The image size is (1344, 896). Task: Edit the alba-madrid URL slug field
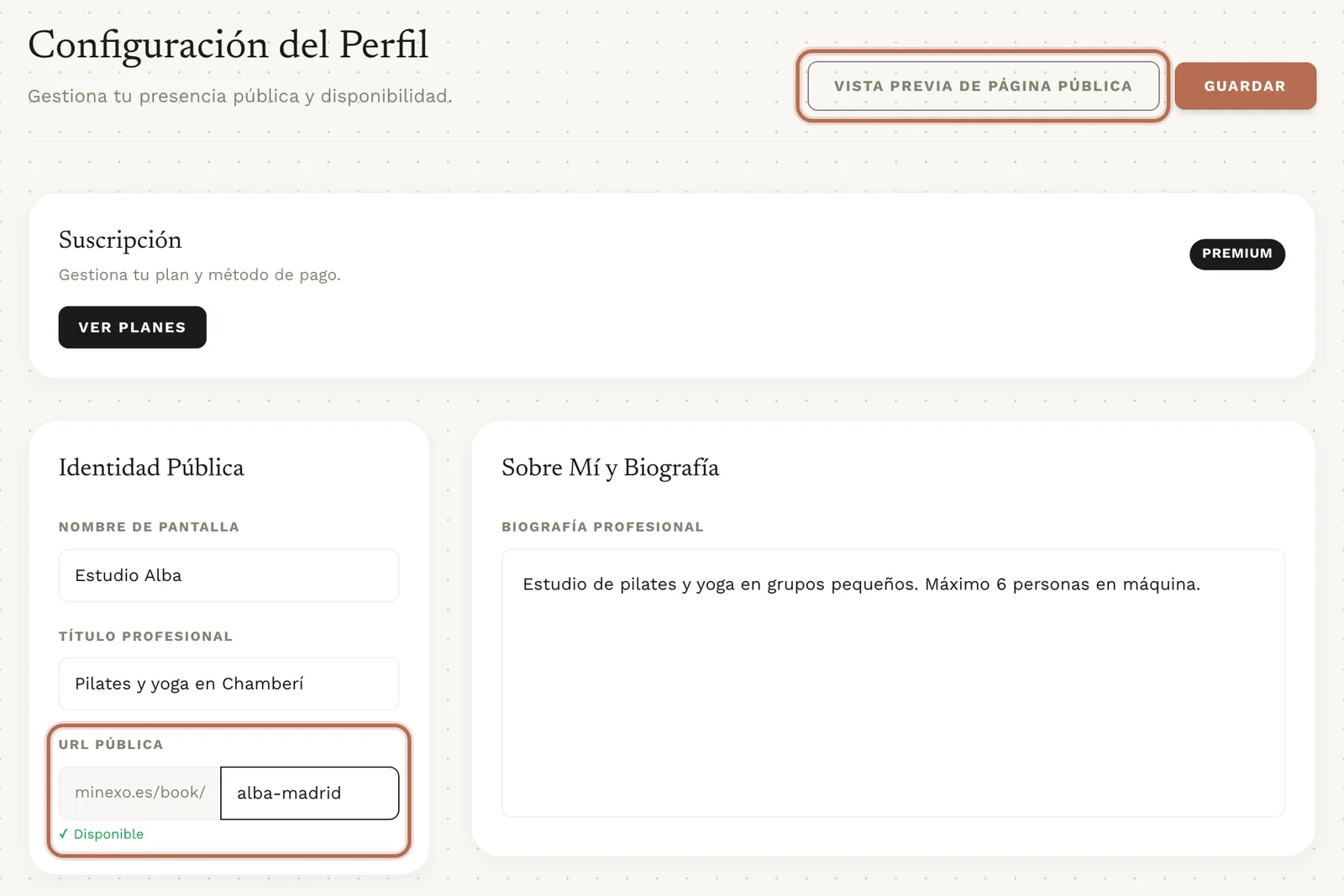[309, 793]
